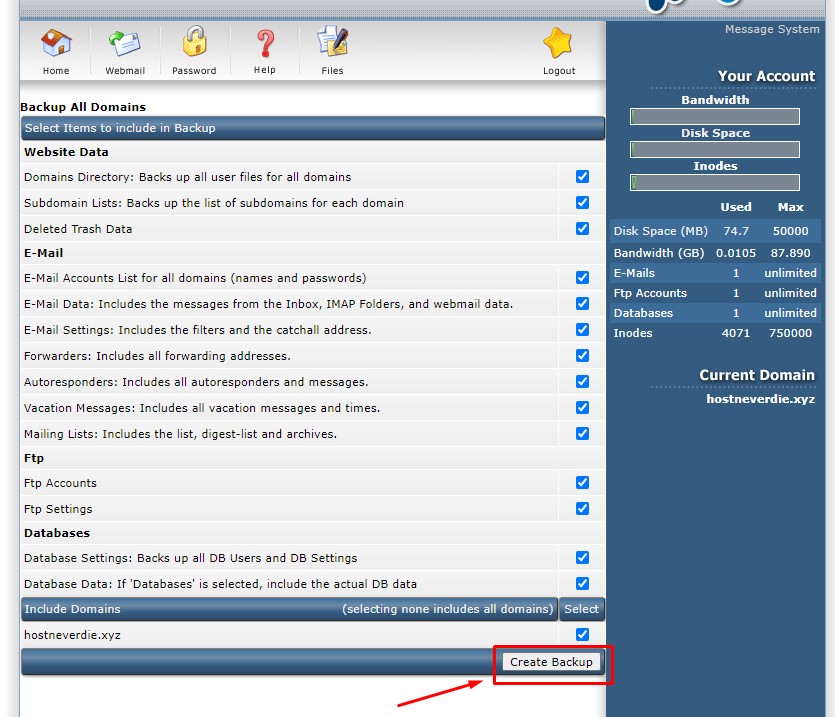Click the Password padlock icon
Viewport: 835px width, 717px height.
click(194, 44)
